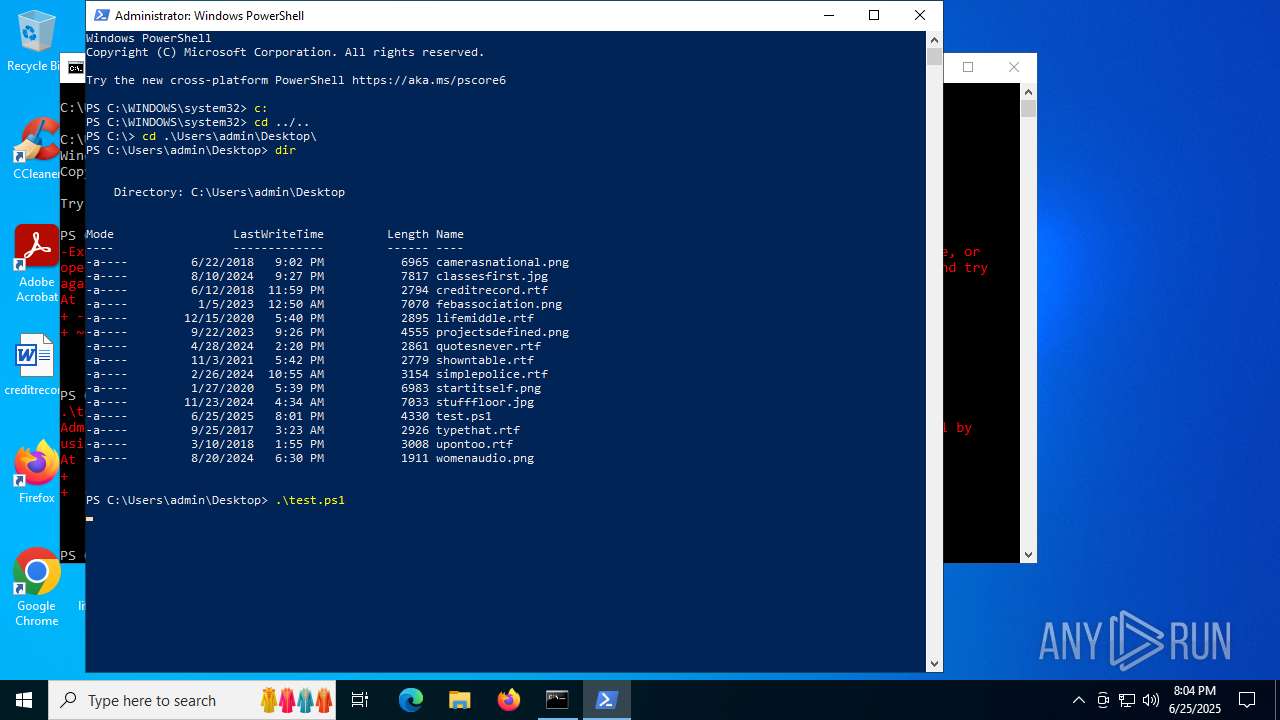Switch to the Command Prompt taskbar button

click(x=557, y=700)
